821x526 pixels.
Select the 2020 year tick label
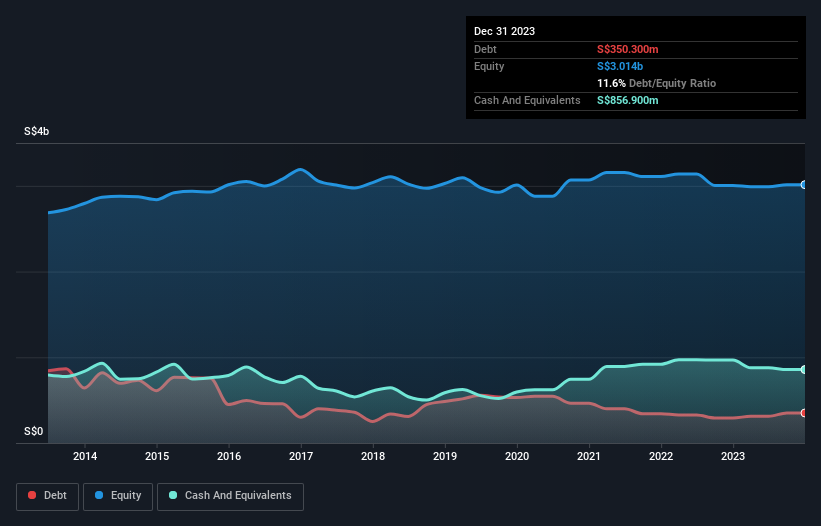[517, 457]
